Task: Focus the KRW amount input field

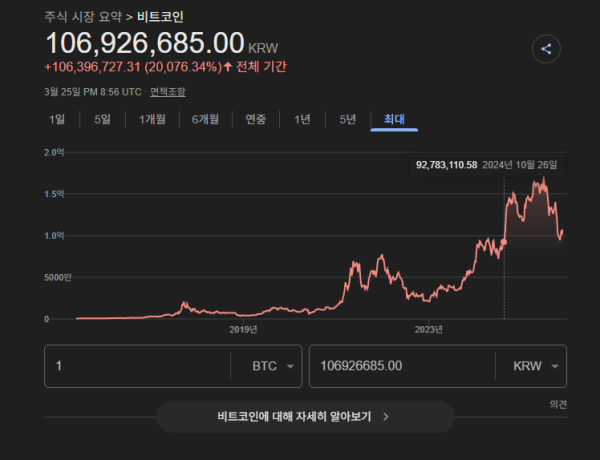Action: (x=400, y=366)
